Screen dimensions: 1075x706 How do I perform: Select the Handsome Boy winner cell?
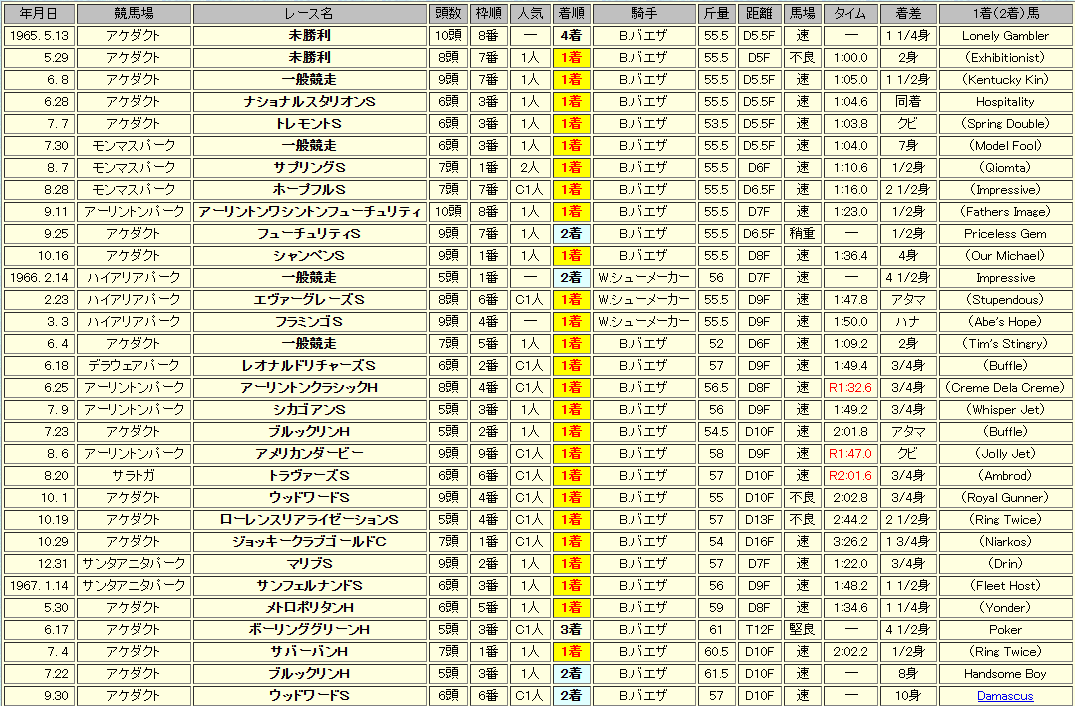[1005, 674]
